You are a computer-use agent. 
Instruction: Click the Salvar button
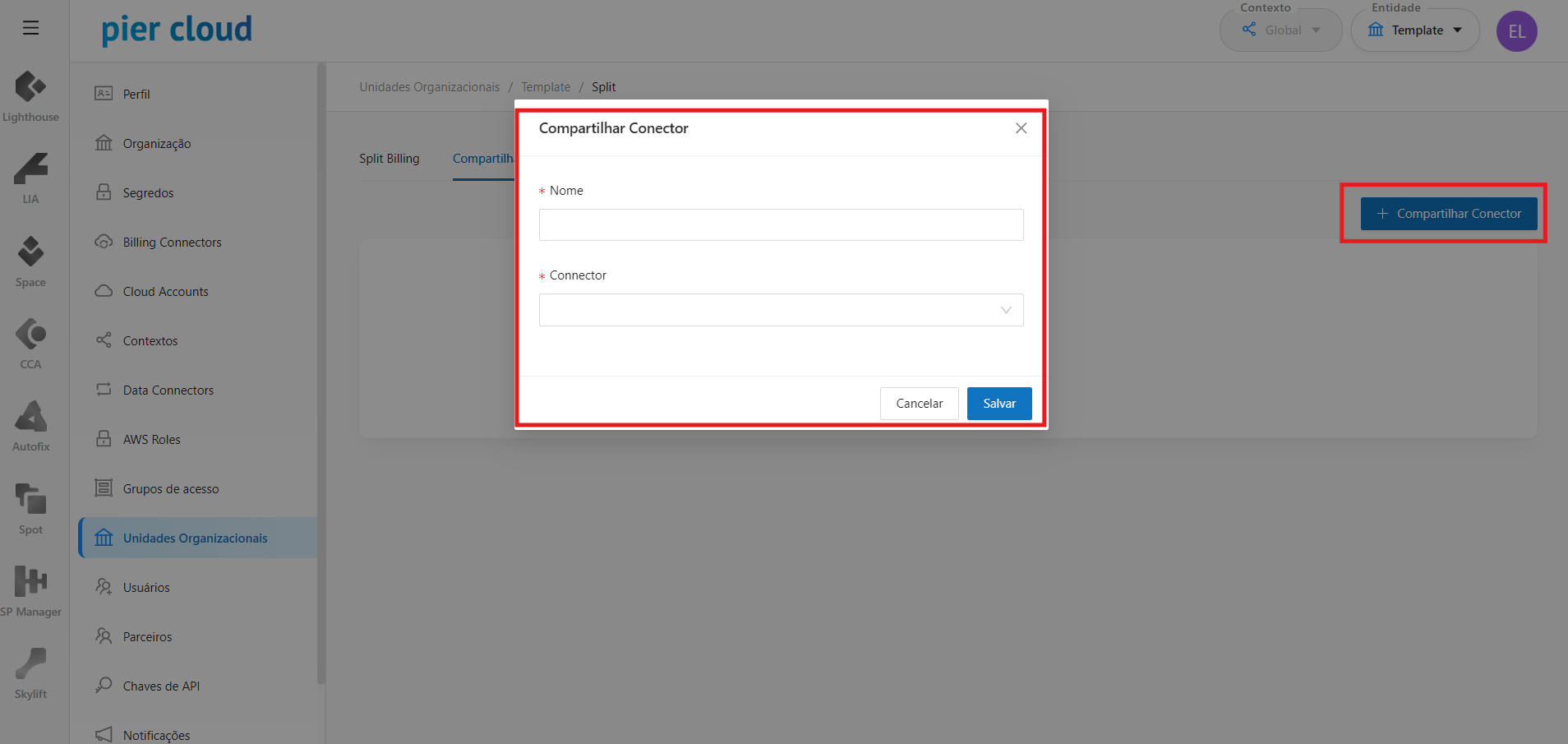coord(999,404)
